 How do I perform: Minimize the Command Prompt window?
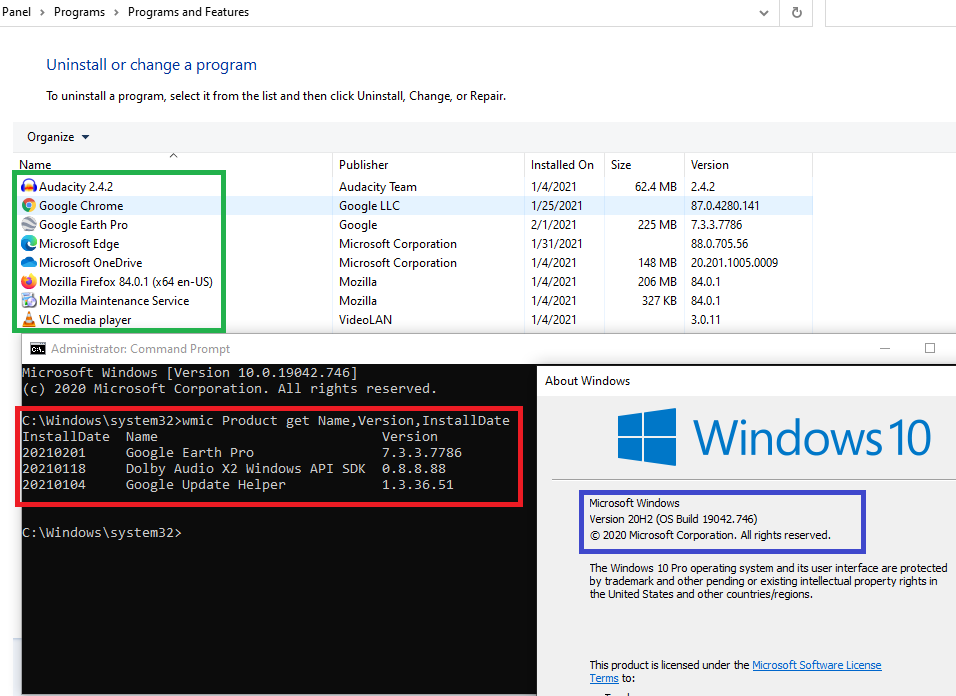(x=885, y=349)
